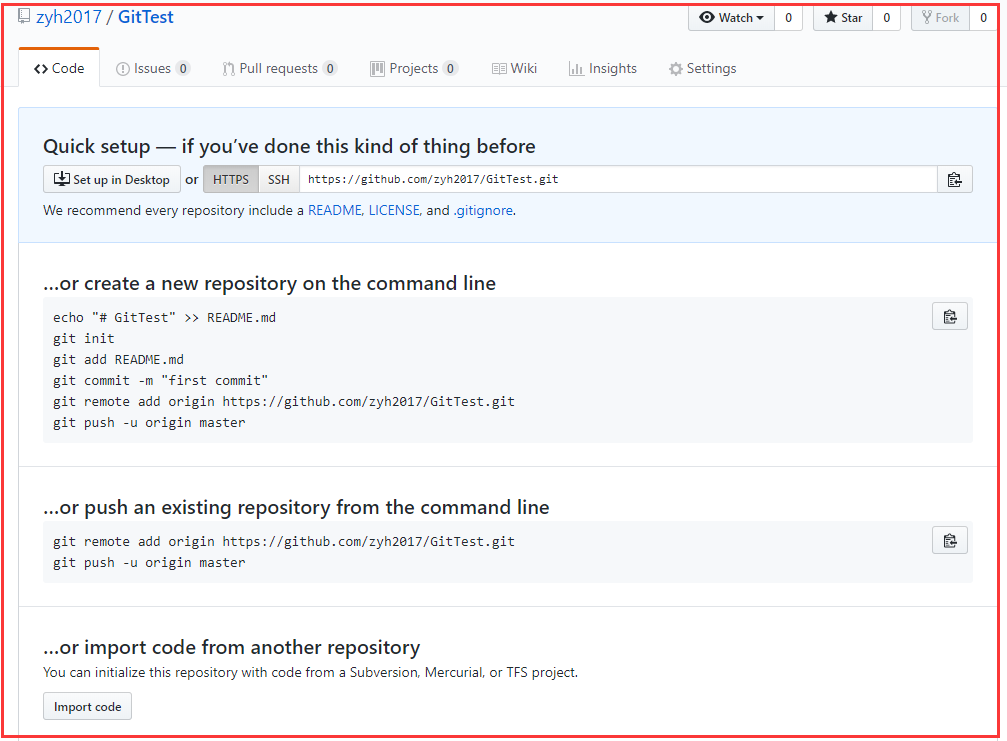
Task: Click the repository book icon beside zyh2017
Action: [x=24, y=15]
